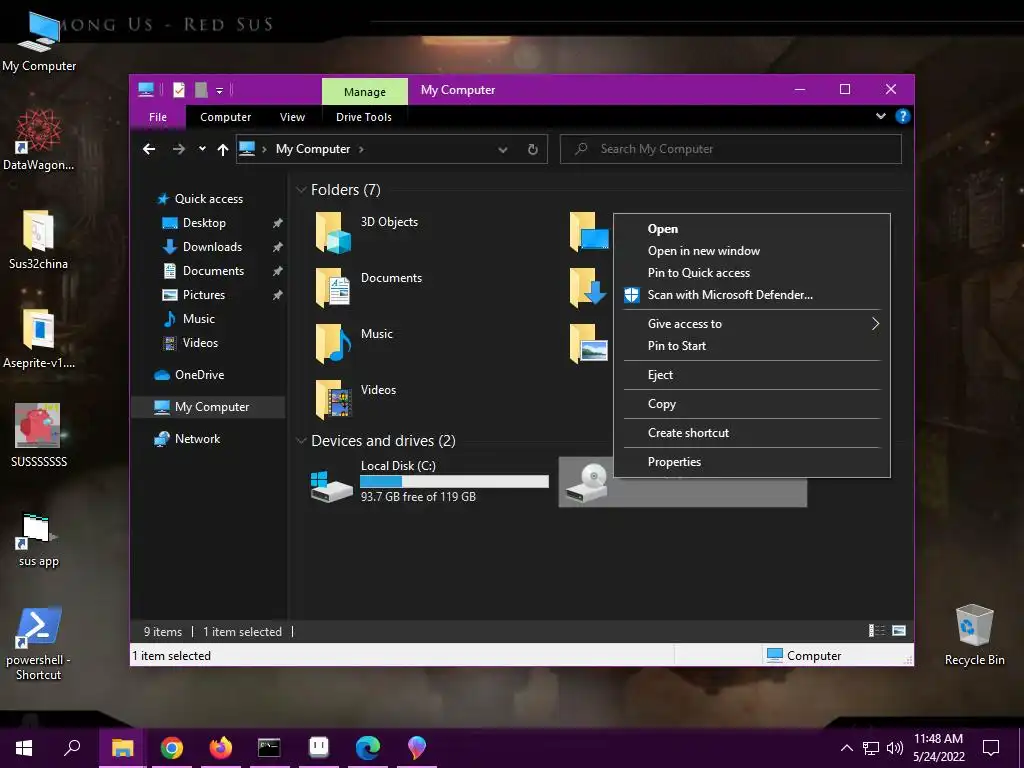Select the Local Disk (C:) drive

(429, 482)
